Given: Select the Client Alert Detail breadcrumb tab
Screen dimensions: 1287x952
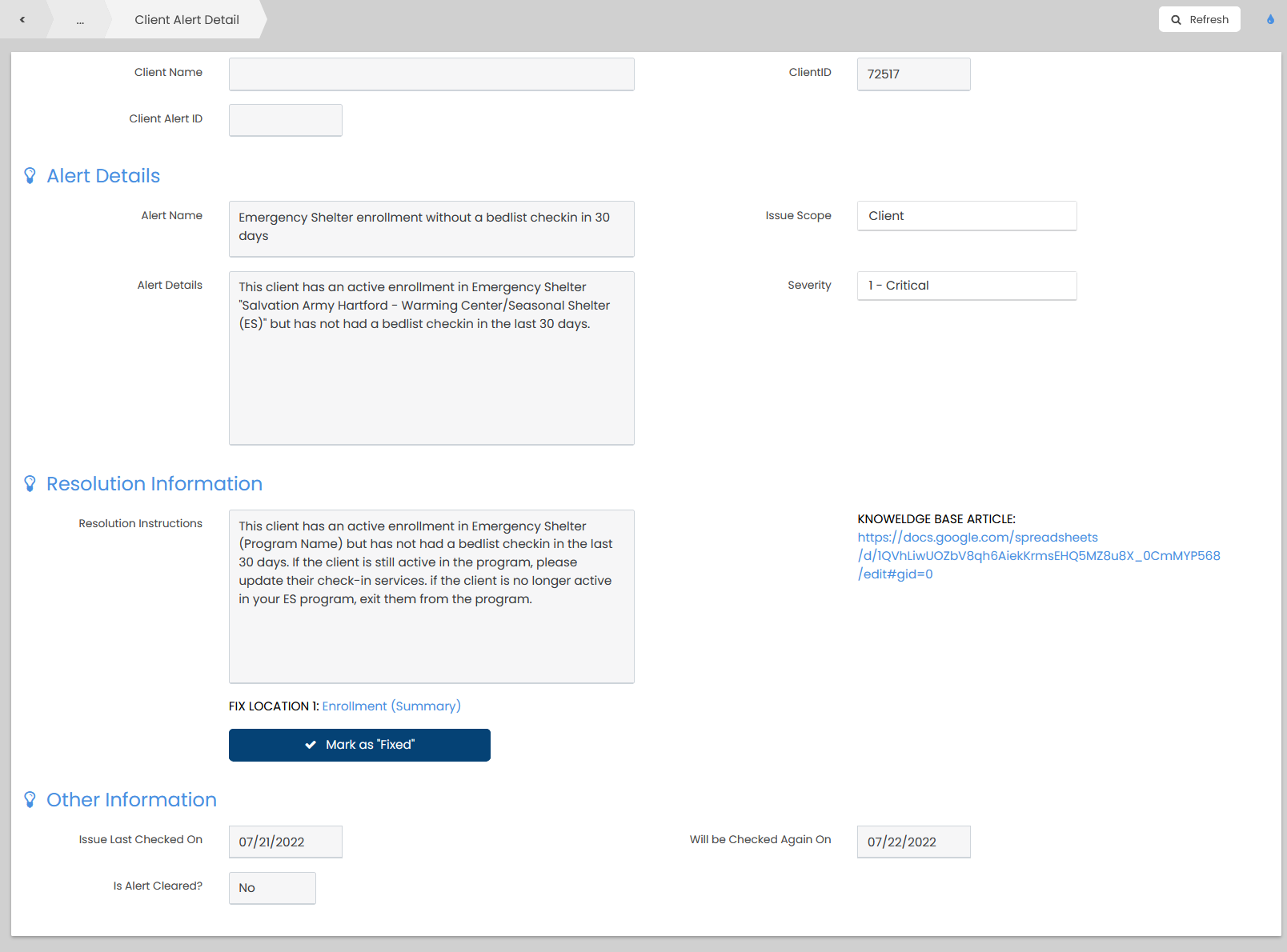Looking at the screenshot, I should 186,20.
